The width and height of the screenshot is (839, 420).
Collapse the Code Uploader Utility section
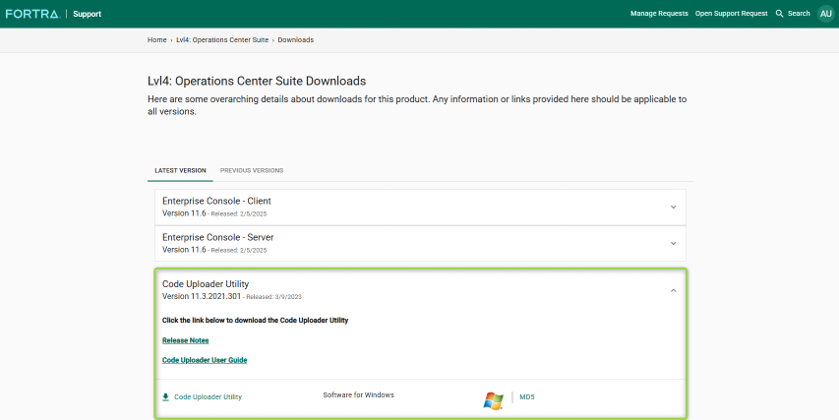(x=673, y=291)
